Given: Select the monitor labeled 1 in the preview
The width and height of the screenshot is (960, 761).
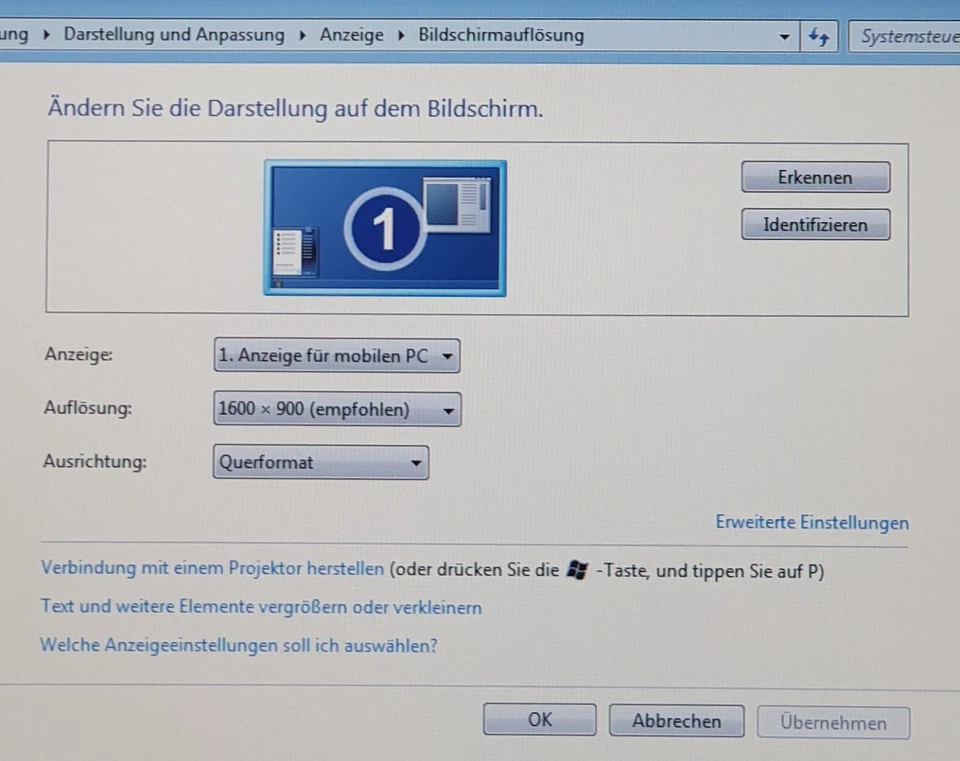Looking at the screenshot, I should [x=385, y=227].
